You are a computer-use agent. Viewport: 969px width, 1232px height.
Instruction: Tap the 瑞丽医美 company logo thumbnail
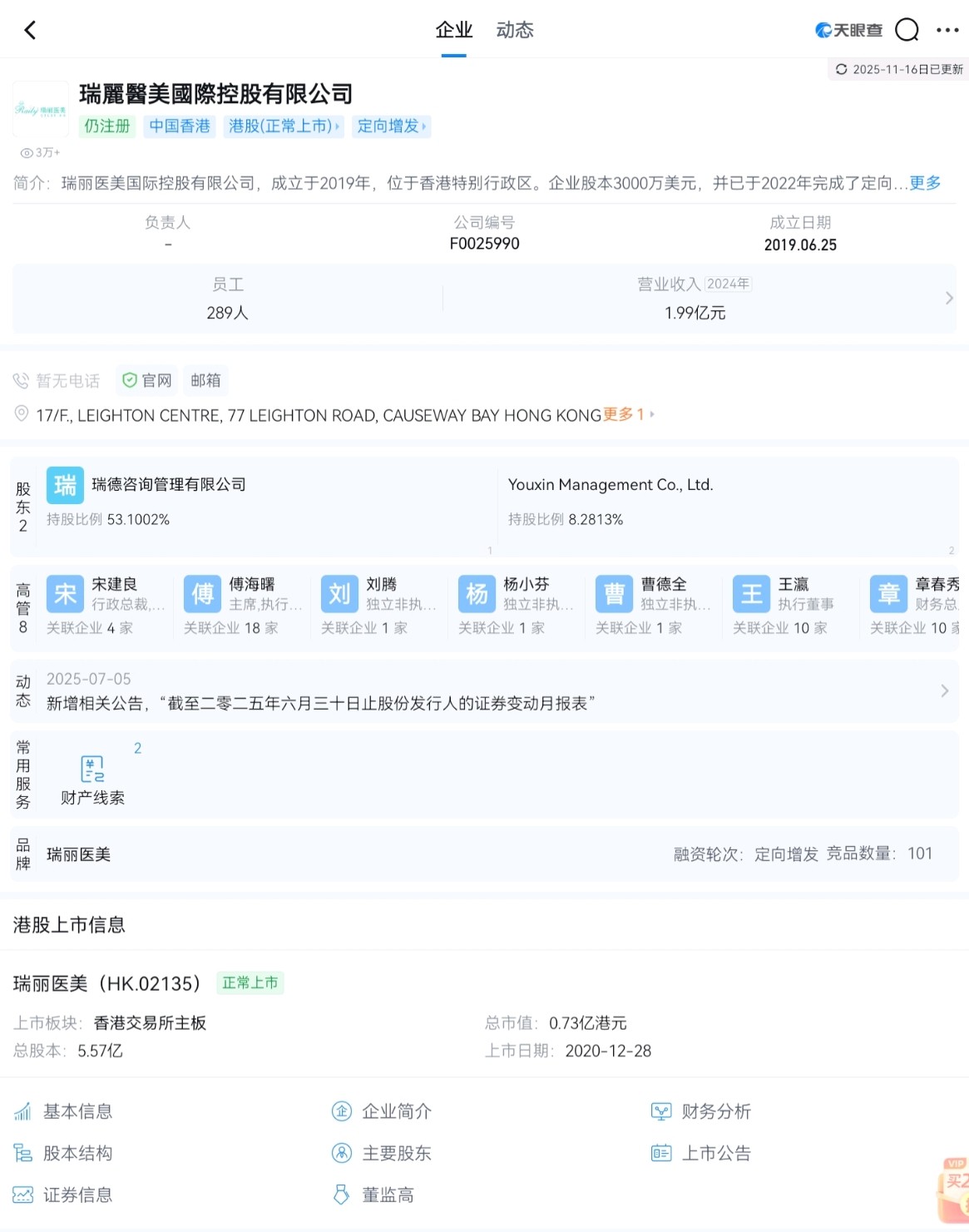point(40,108)
